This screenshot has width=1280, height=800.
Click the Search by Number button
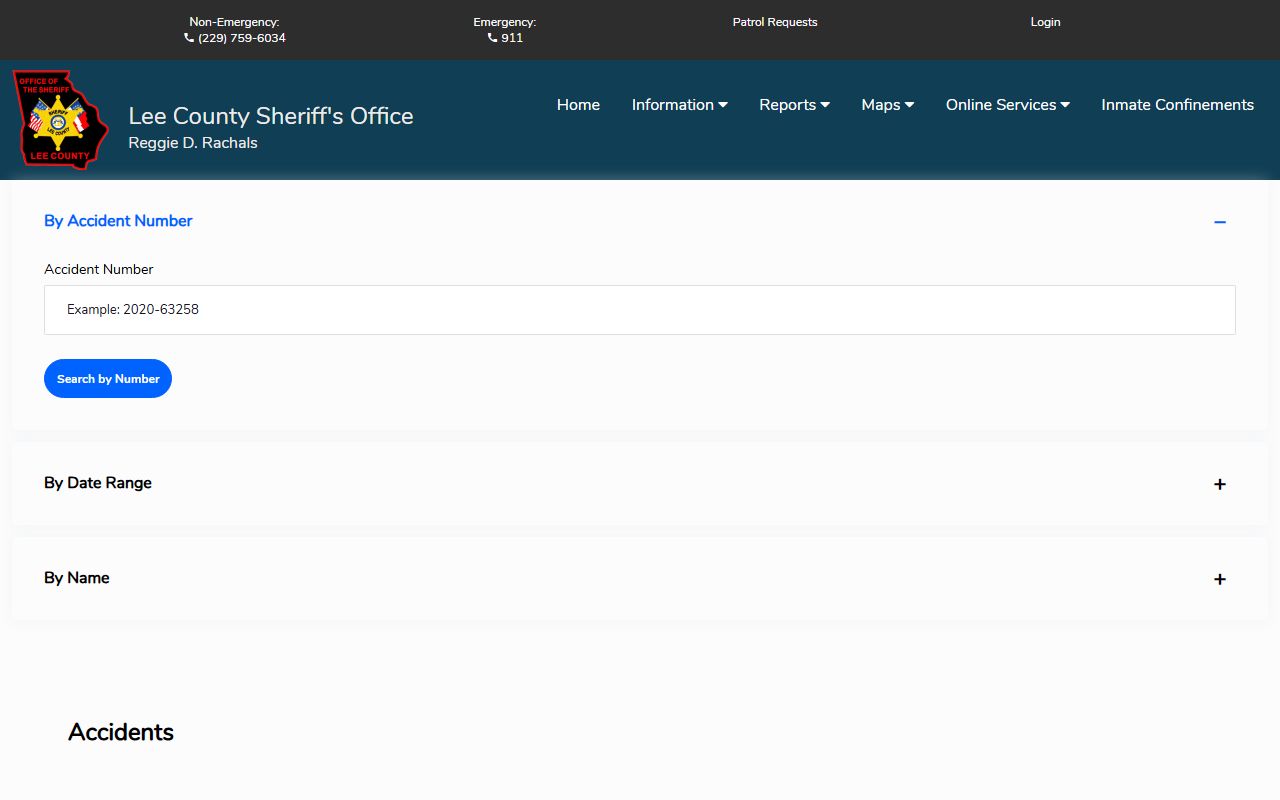coord(108,379)
